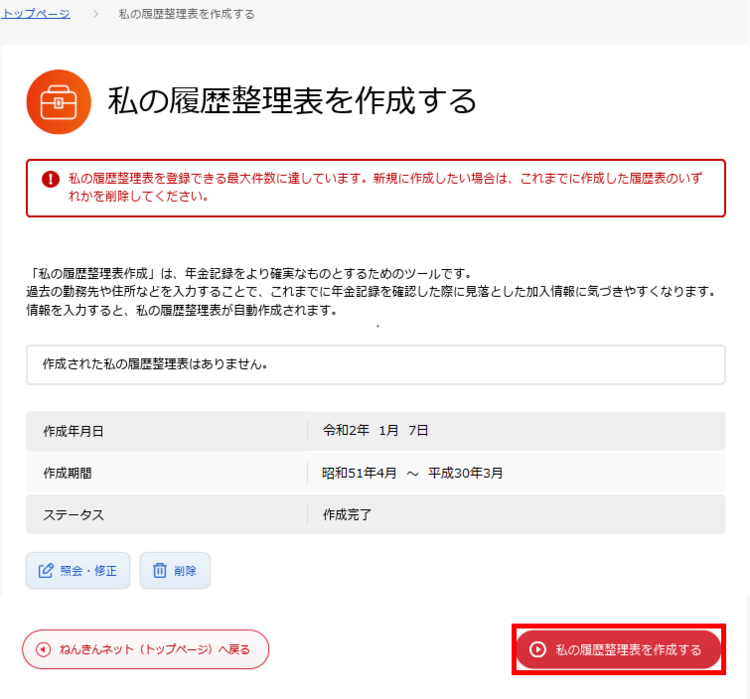The width and height of the screenshot is (750, 699).
Task: Click the description line starting 「私の履歴整理表作成」は
Action: (x=250, y=274)
